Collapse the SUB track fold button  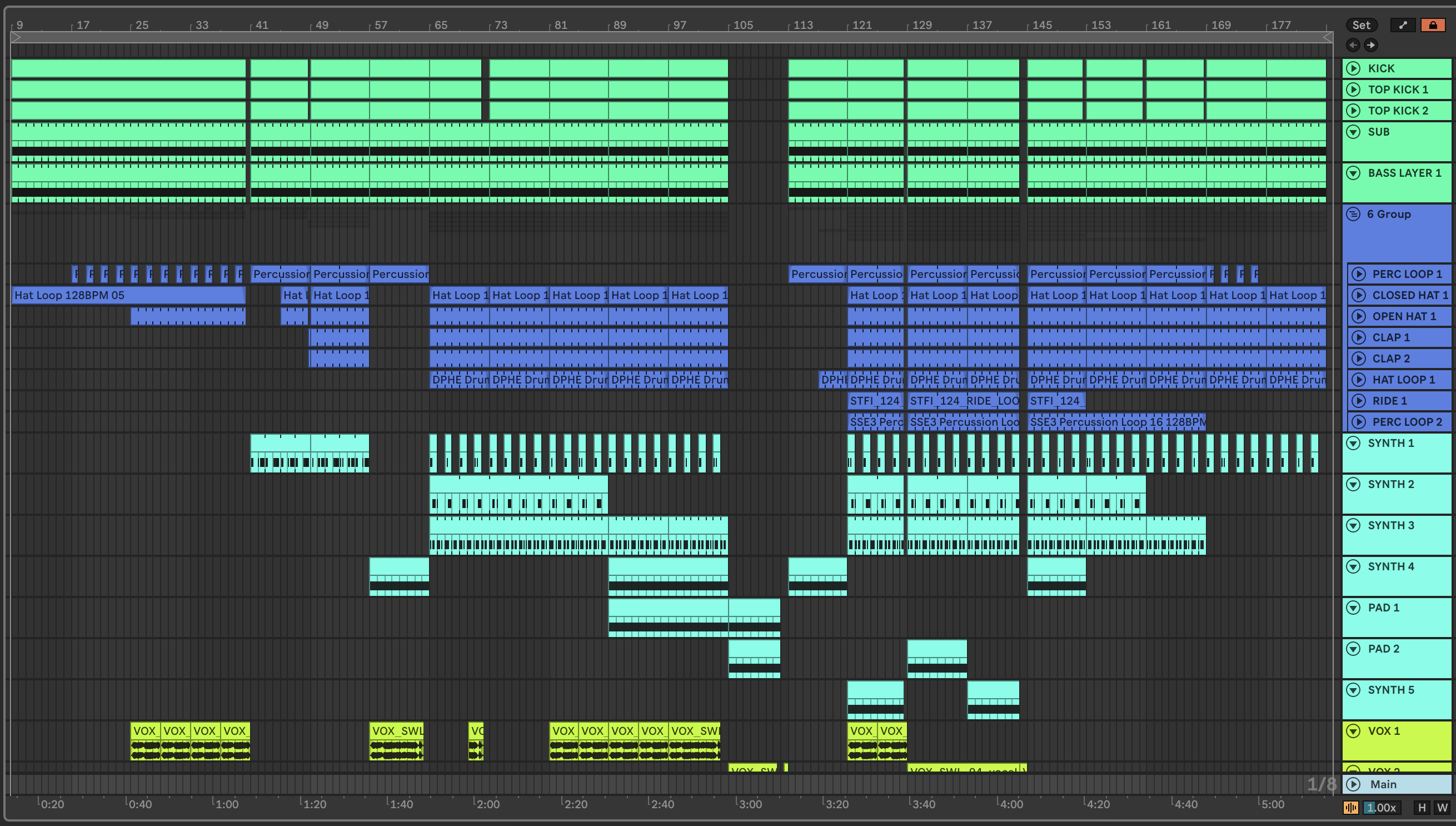[x=1353, y=132]
